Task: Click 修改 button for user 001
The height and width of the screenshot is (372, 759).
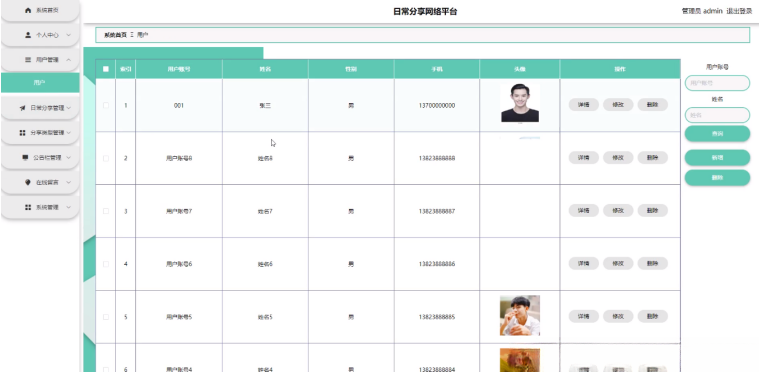Action: click(618, 104)
